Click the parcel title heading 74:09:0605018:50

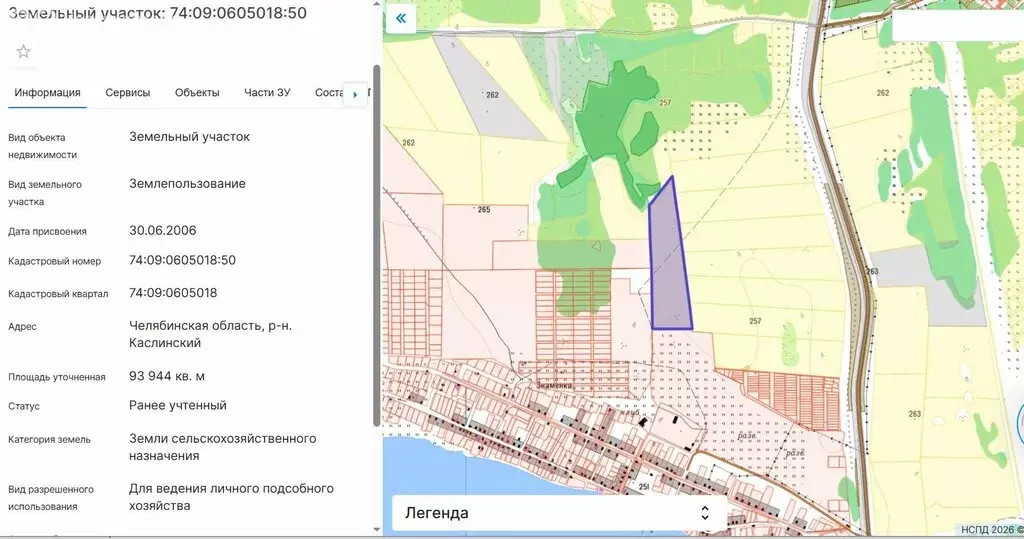[x=157, y=13]
